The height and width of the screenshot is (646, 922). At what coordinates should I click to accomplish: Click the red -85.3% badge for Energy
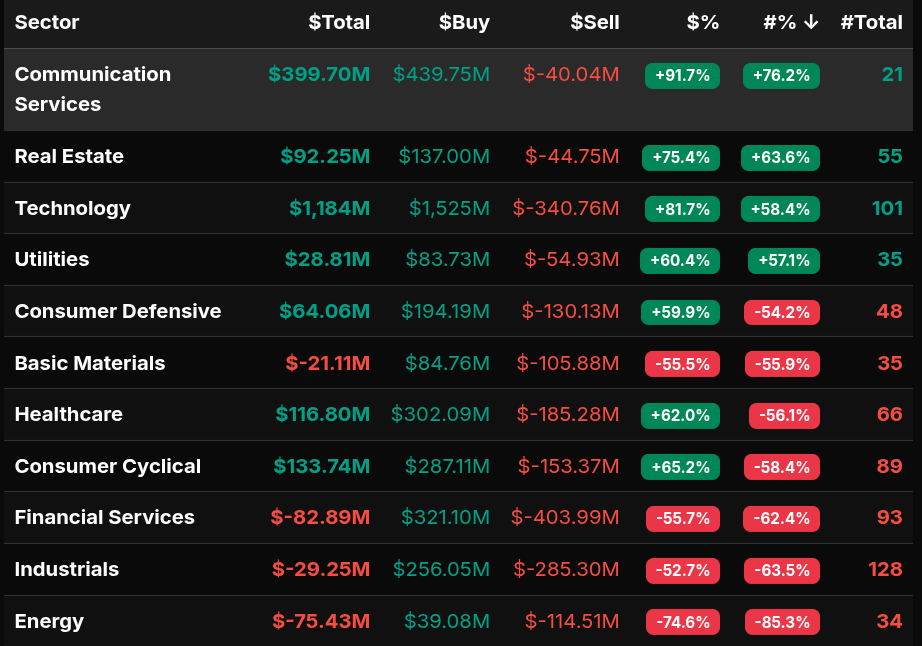coord(781,622)
